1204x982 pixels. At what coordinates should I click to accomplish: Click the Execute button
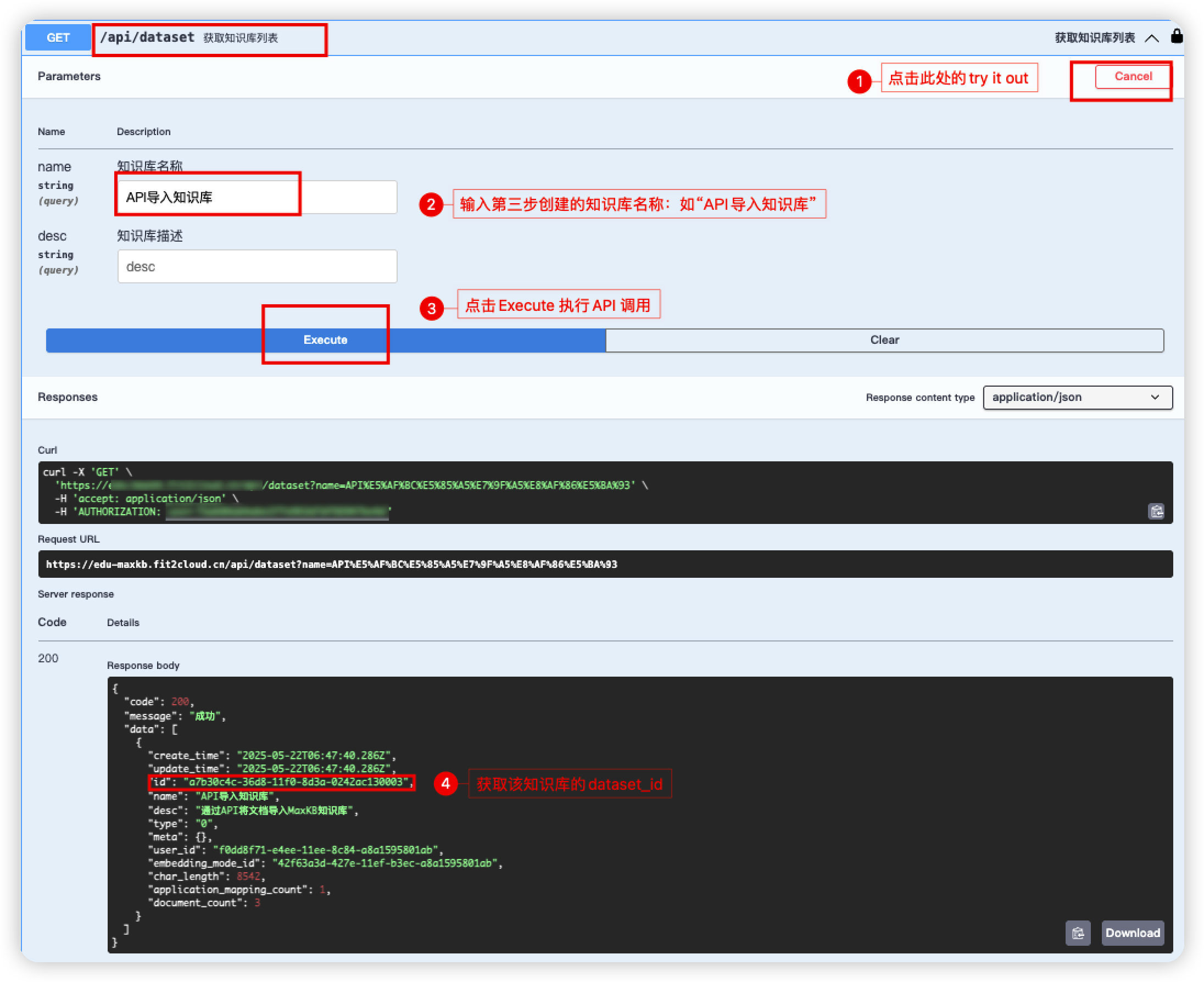click(x=325, y=340)
